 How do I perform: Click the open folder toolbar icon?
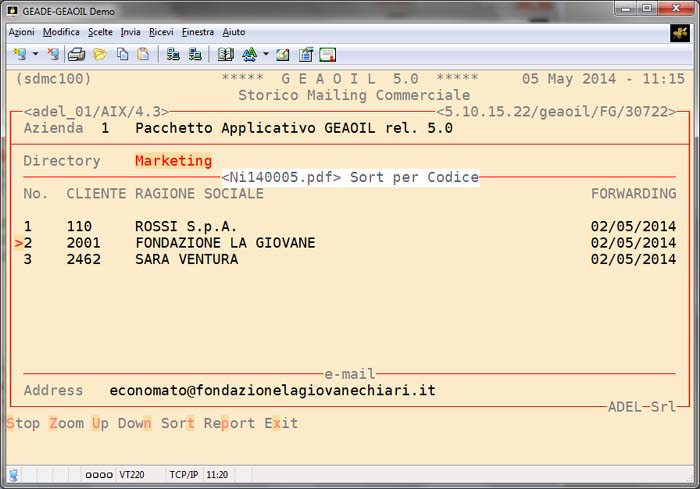[99, 54]
